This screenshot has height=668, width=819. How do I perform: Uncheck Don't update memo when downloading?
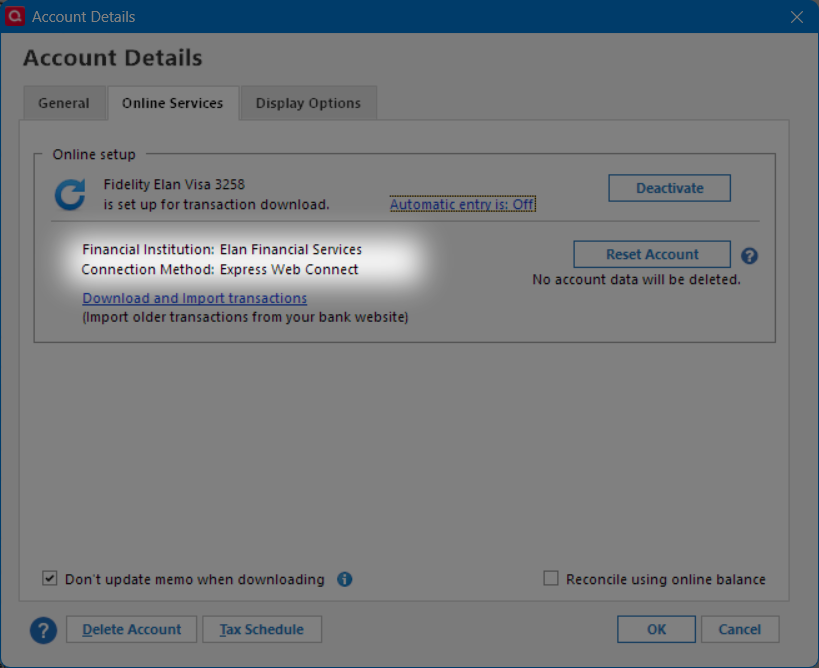tap(50, 579)
